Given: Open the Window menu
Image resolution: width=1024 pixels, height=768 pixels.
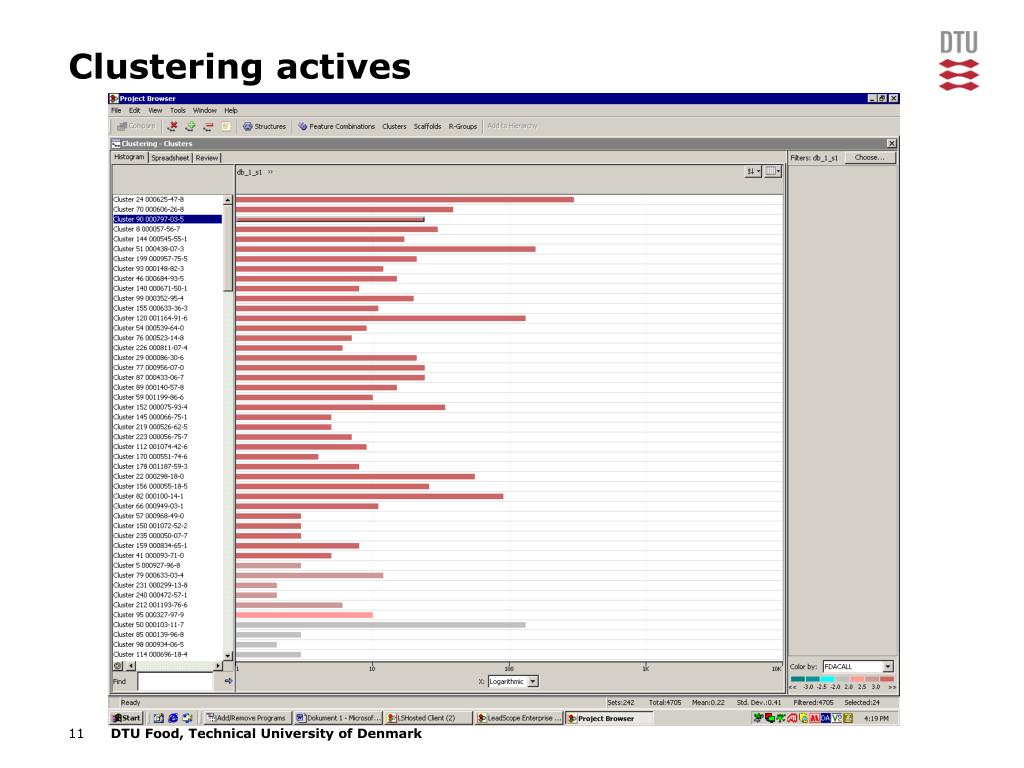Looking at the screenshot, I should pos(204,110).
